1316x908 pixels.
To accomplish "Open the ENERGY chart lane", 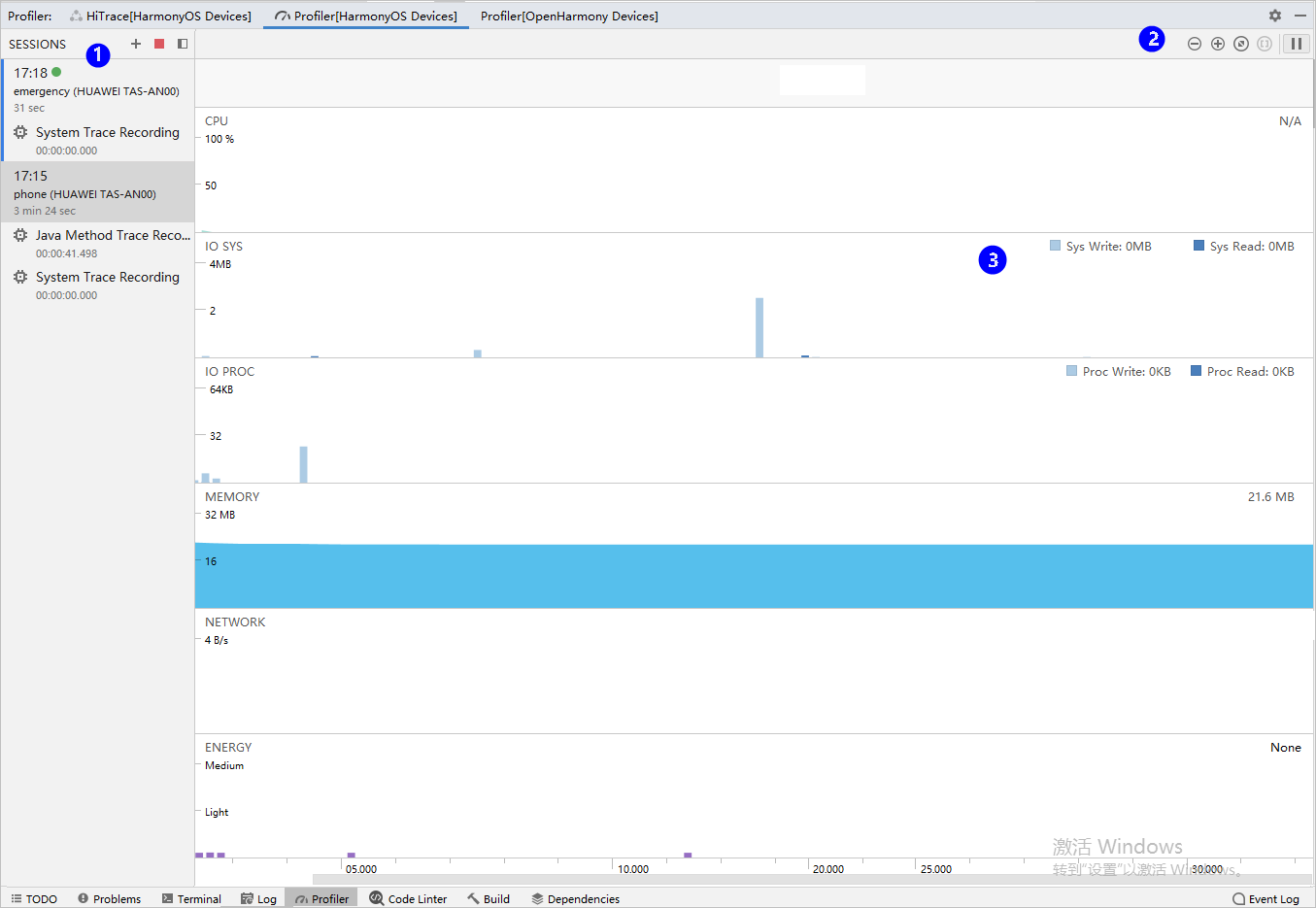I will [754, 796].
